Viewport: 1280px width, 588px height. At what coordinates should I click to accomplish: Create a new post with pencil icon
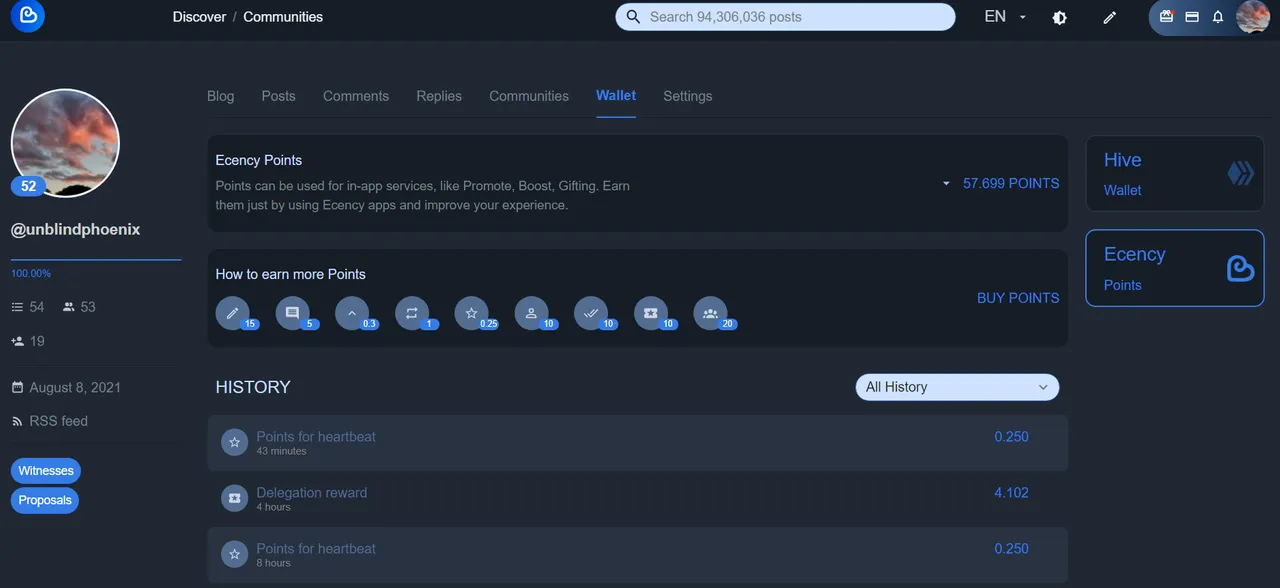click(x=1109, y=17)
